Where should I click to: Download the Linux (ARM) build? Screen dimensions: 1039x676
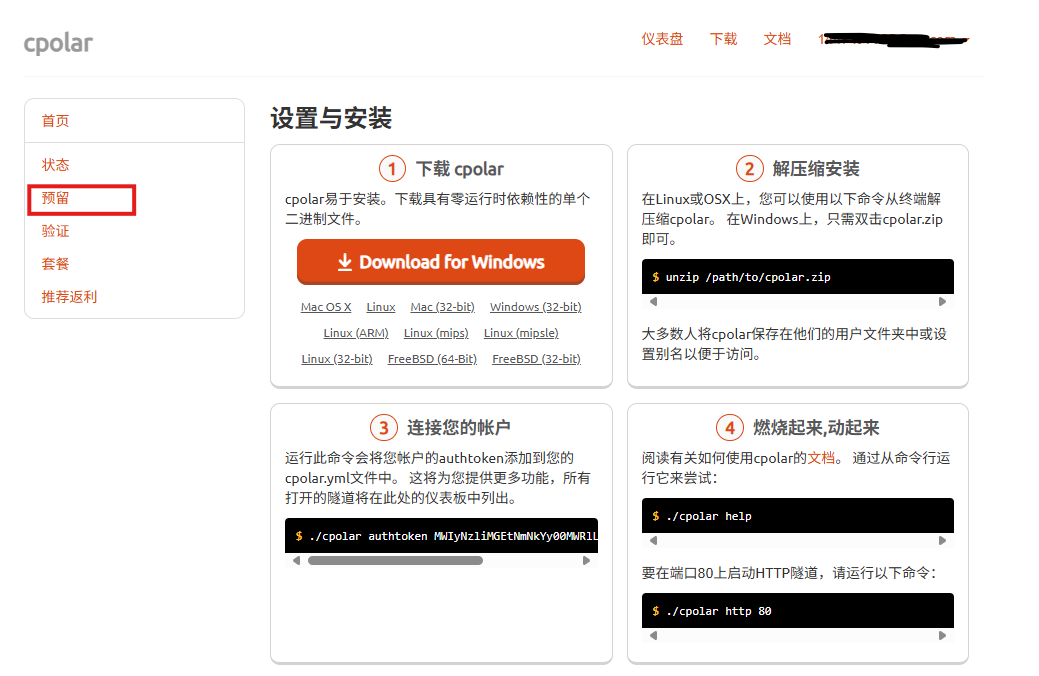(x=356, y=333)
